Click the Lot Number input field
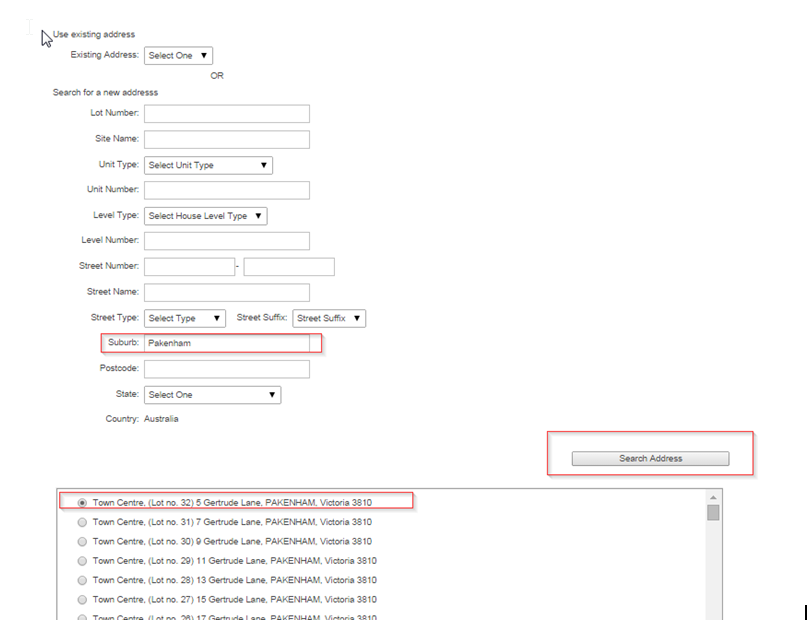Screen dimensions: 808x634 click(226, 114)
